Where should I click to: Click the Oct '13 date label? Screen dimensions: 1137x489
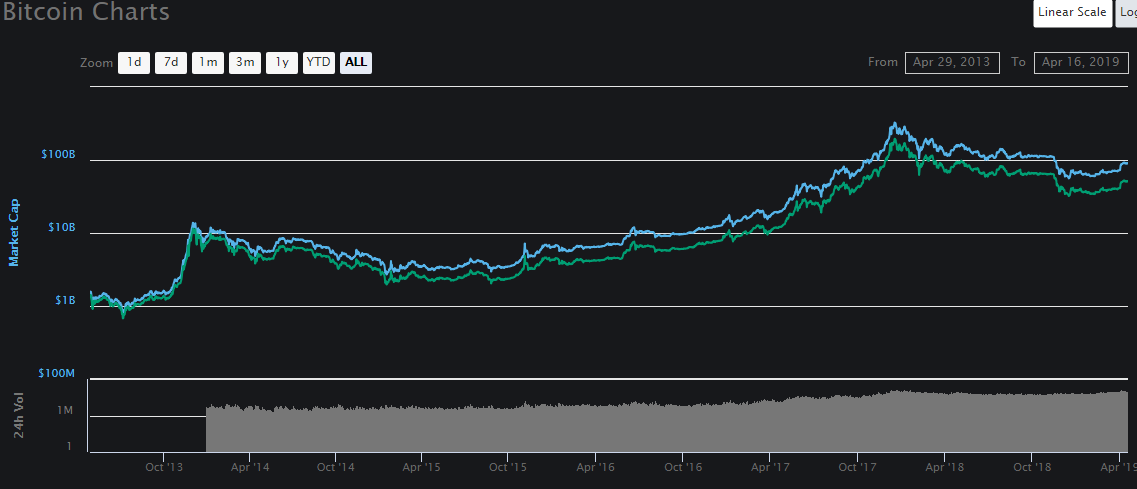coord(163,467)
